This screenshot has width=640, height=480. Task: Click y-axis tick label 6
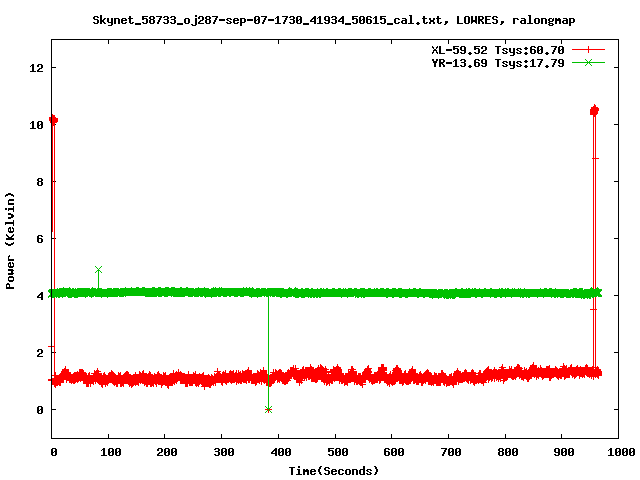[40, 239]
